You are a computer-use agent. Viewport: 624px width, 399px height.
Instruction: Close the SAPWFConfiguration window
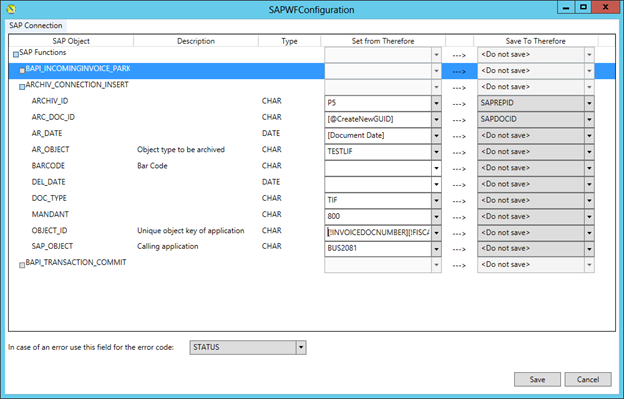pyautogui.click(x=605, y=7)
